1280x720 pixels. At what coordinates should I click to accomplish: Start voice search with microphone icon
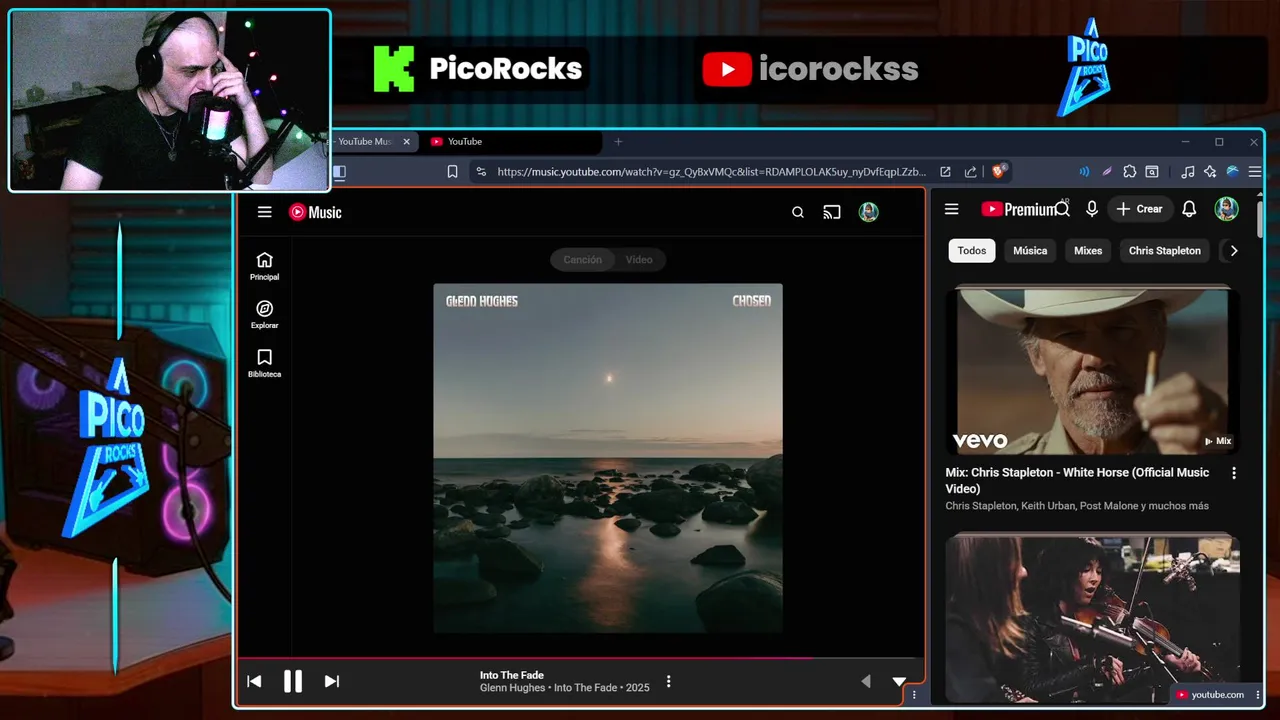pos(1092,209)
